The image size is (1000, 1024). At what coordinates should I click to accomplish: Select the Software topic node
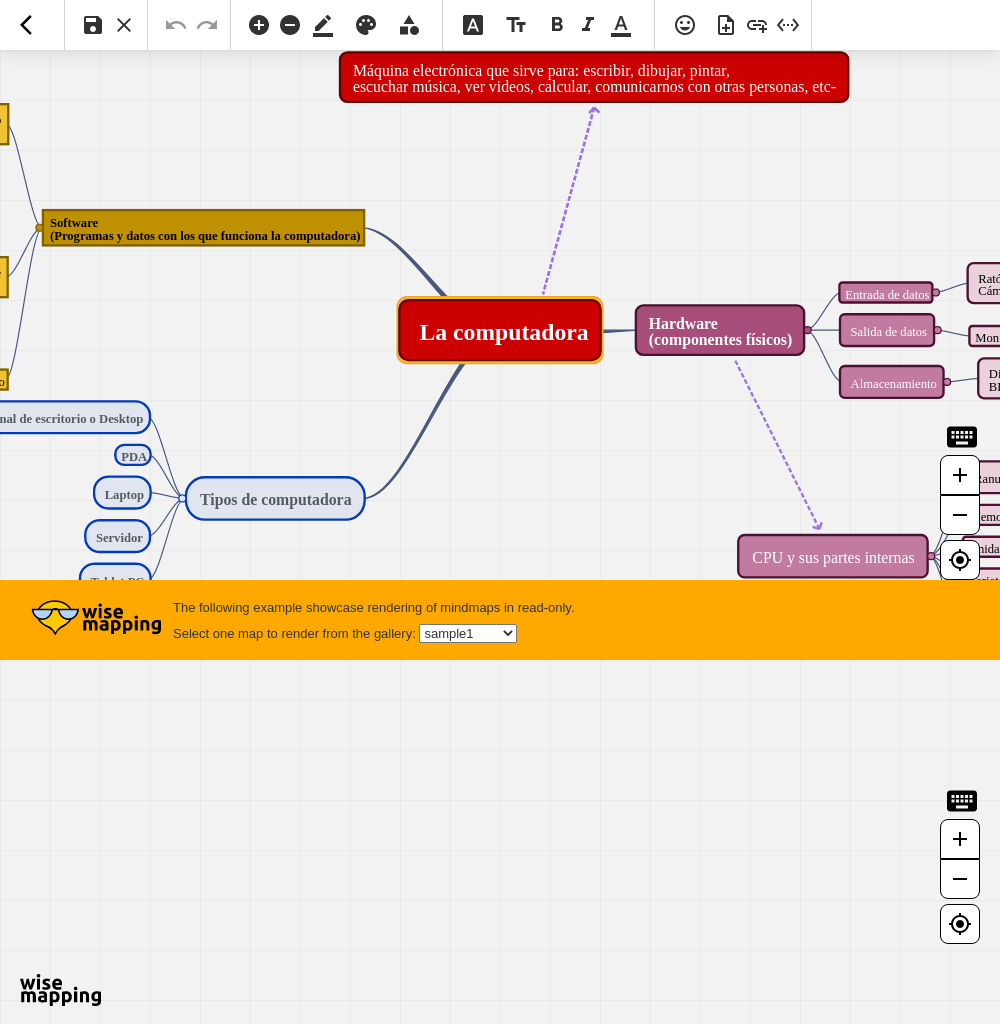203,228
